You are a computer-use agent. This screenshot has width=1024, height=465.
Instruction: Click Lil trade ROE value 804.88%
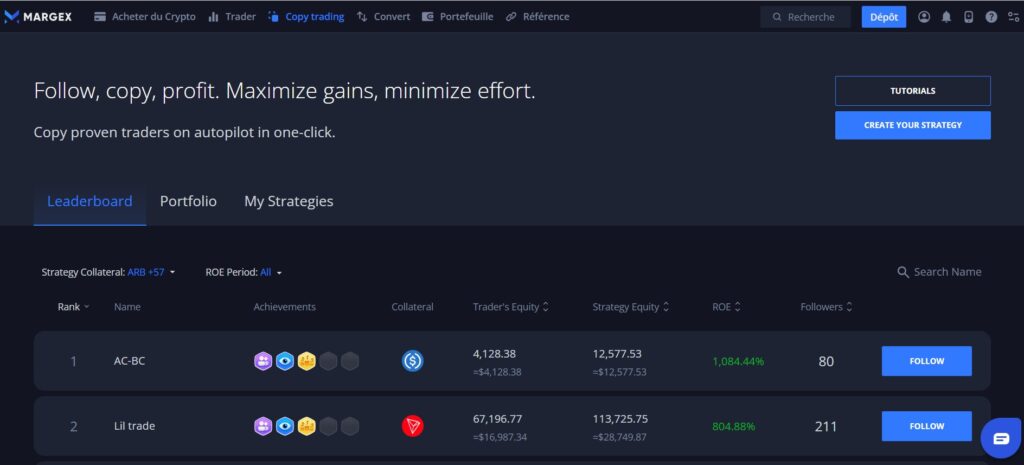[x=733, y=426]
